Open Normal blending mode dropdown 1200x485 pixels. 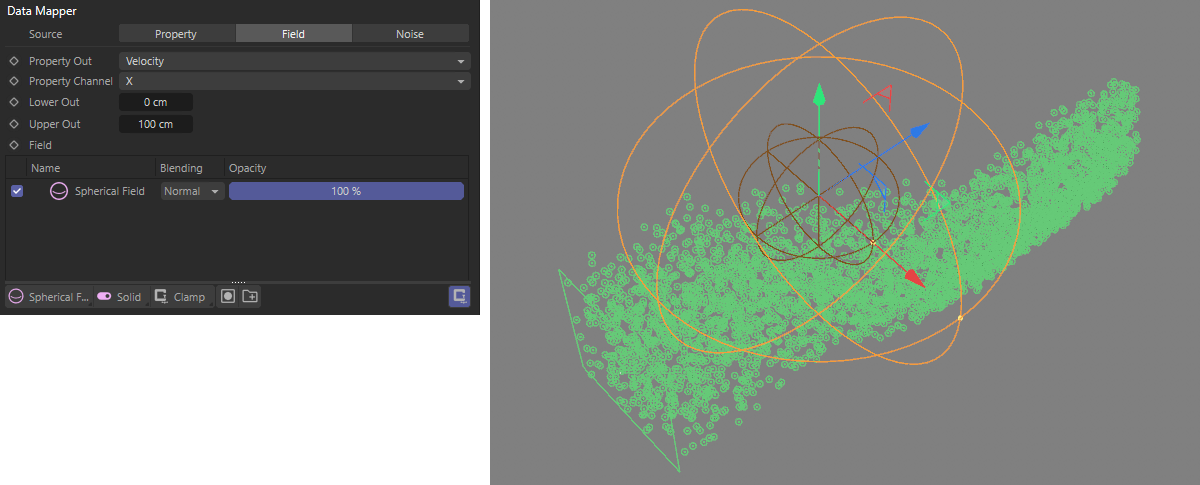(193, 191)
